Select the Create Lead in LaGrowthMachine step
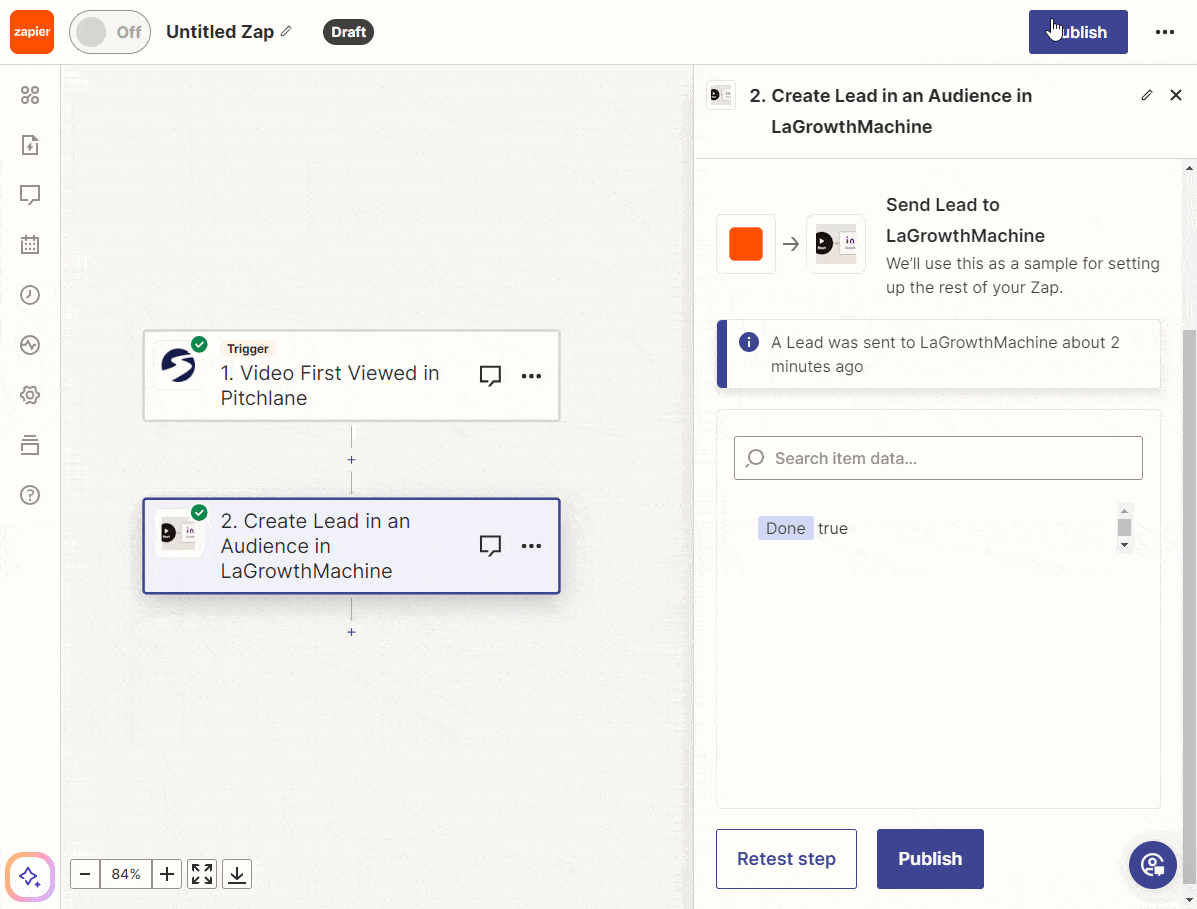 point(351,546)
